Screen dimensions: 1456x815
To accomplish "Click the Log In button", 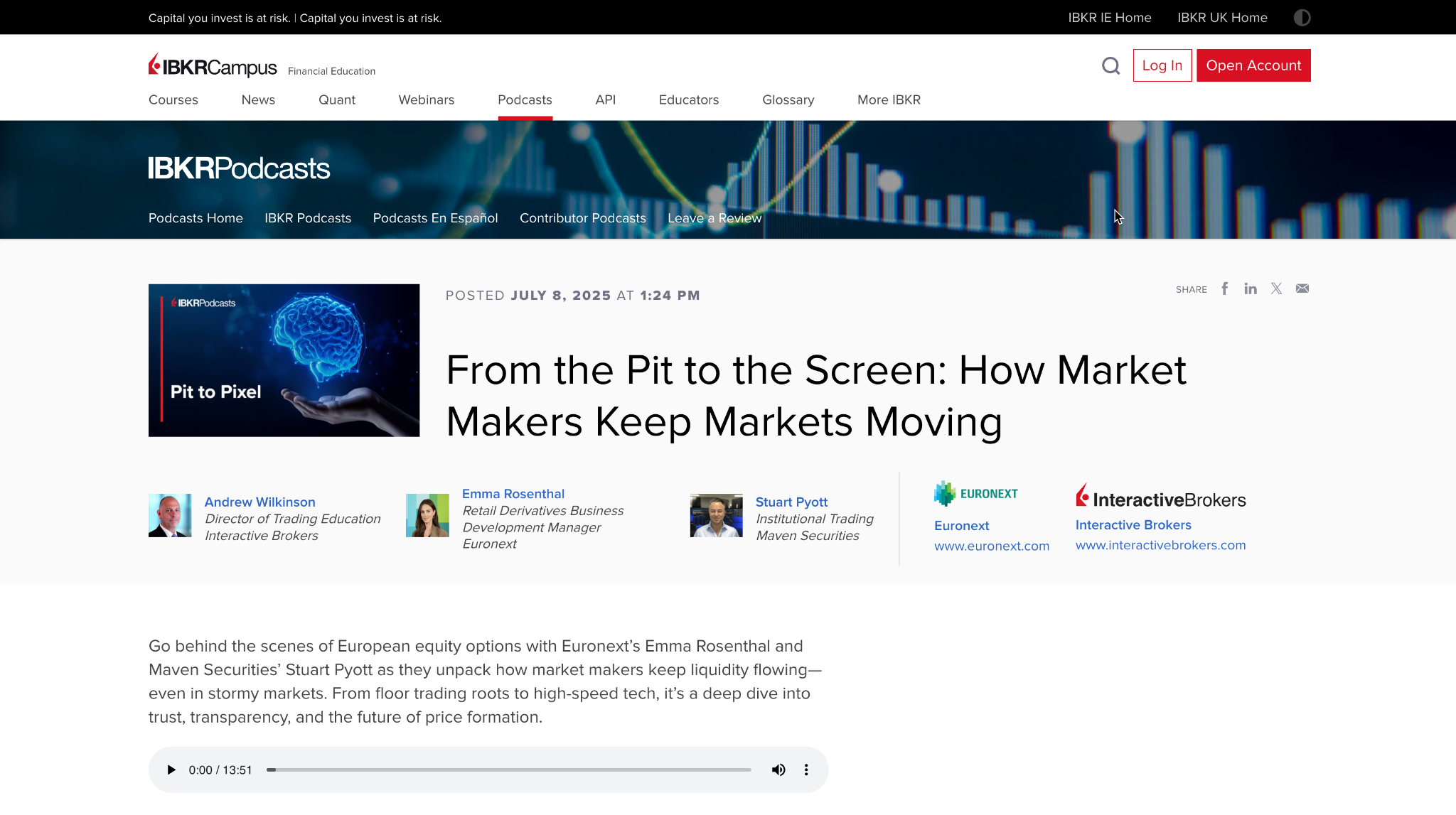I will (1162, 65).
